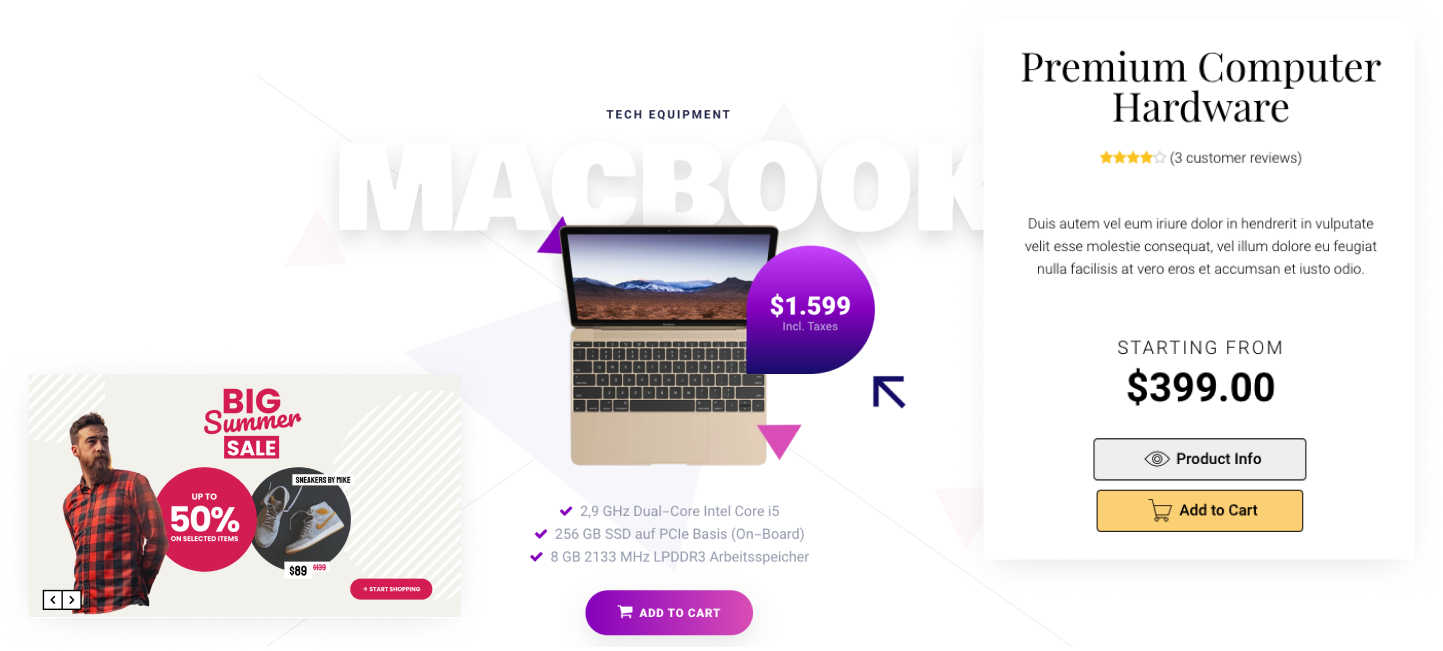
Task: Click the cart icon in purple Add to Cart
Action: [625, 612]
